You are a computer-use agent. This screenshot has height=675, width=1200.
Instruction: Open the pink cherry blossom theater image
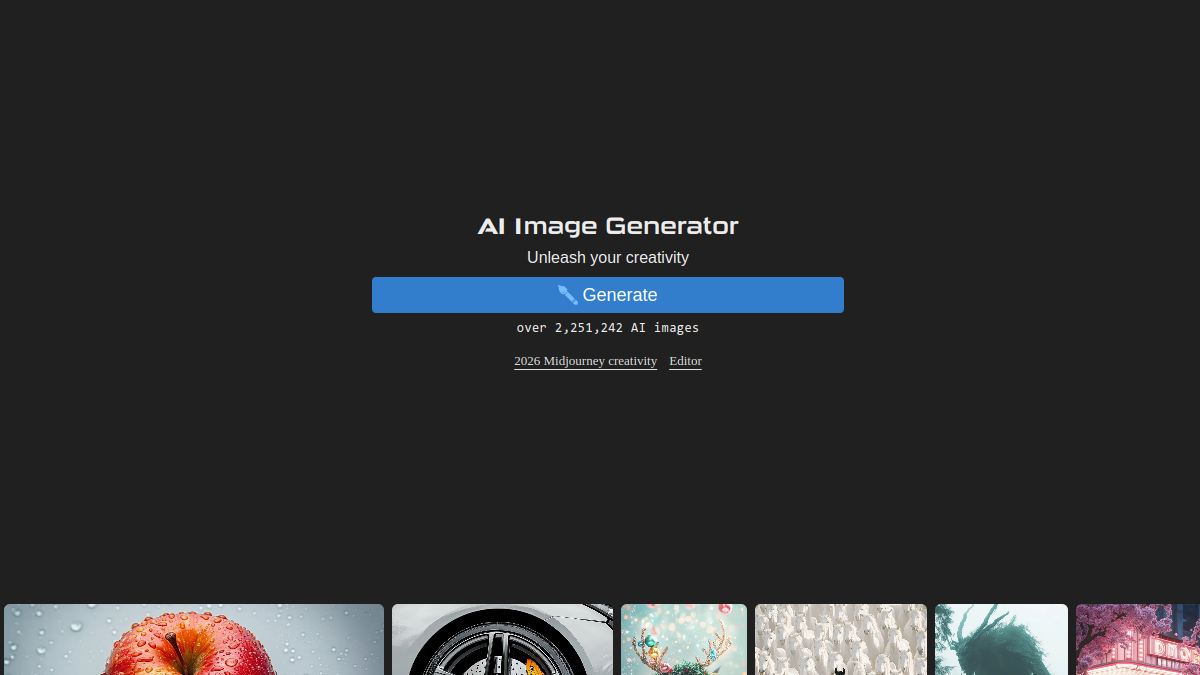(1138, 639)
